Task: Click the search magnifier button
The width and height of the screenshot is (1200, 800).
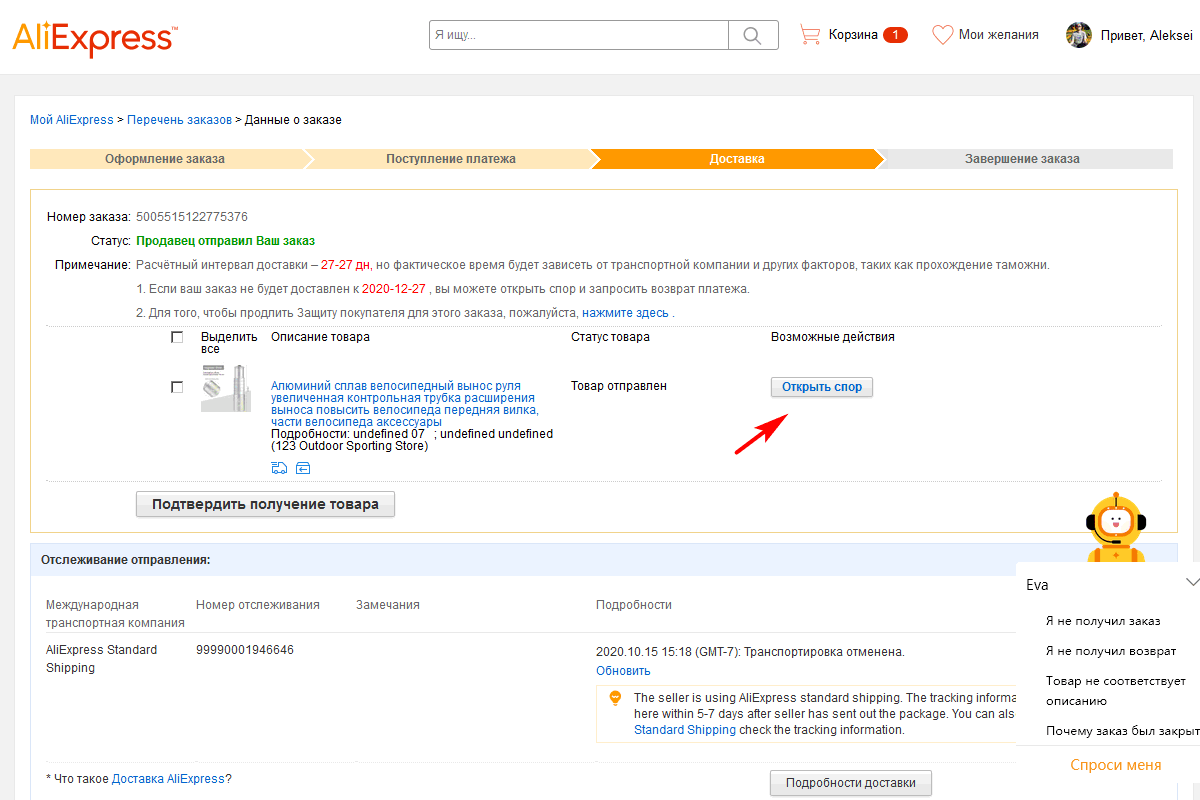Action: 753,35
